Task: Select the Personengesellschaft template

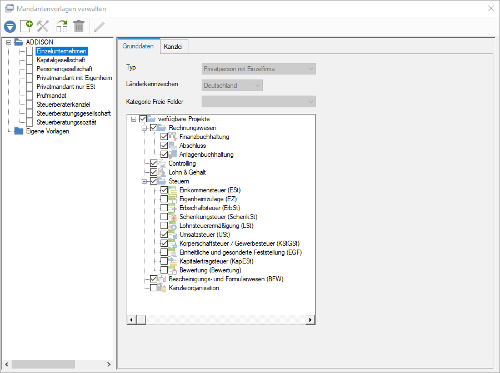Action: tap(64, 69)
